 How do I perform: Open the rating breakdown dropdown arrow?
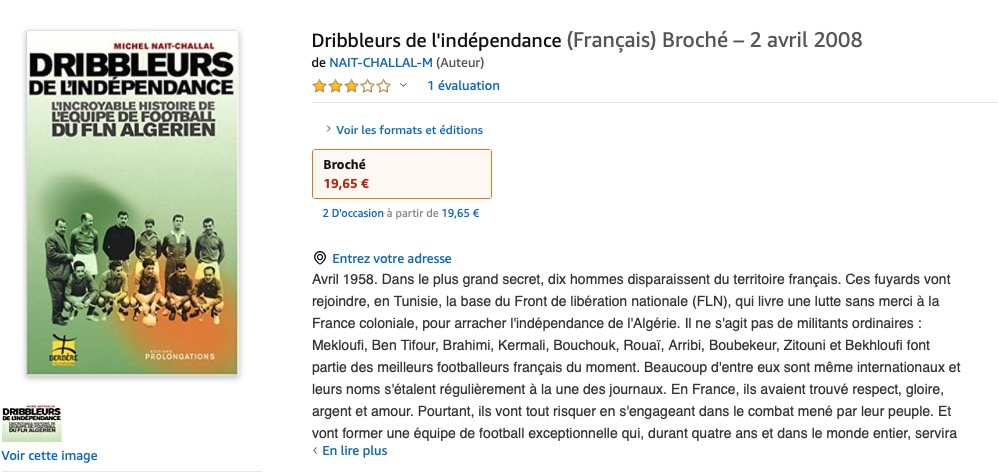click(x=403, y=85)
